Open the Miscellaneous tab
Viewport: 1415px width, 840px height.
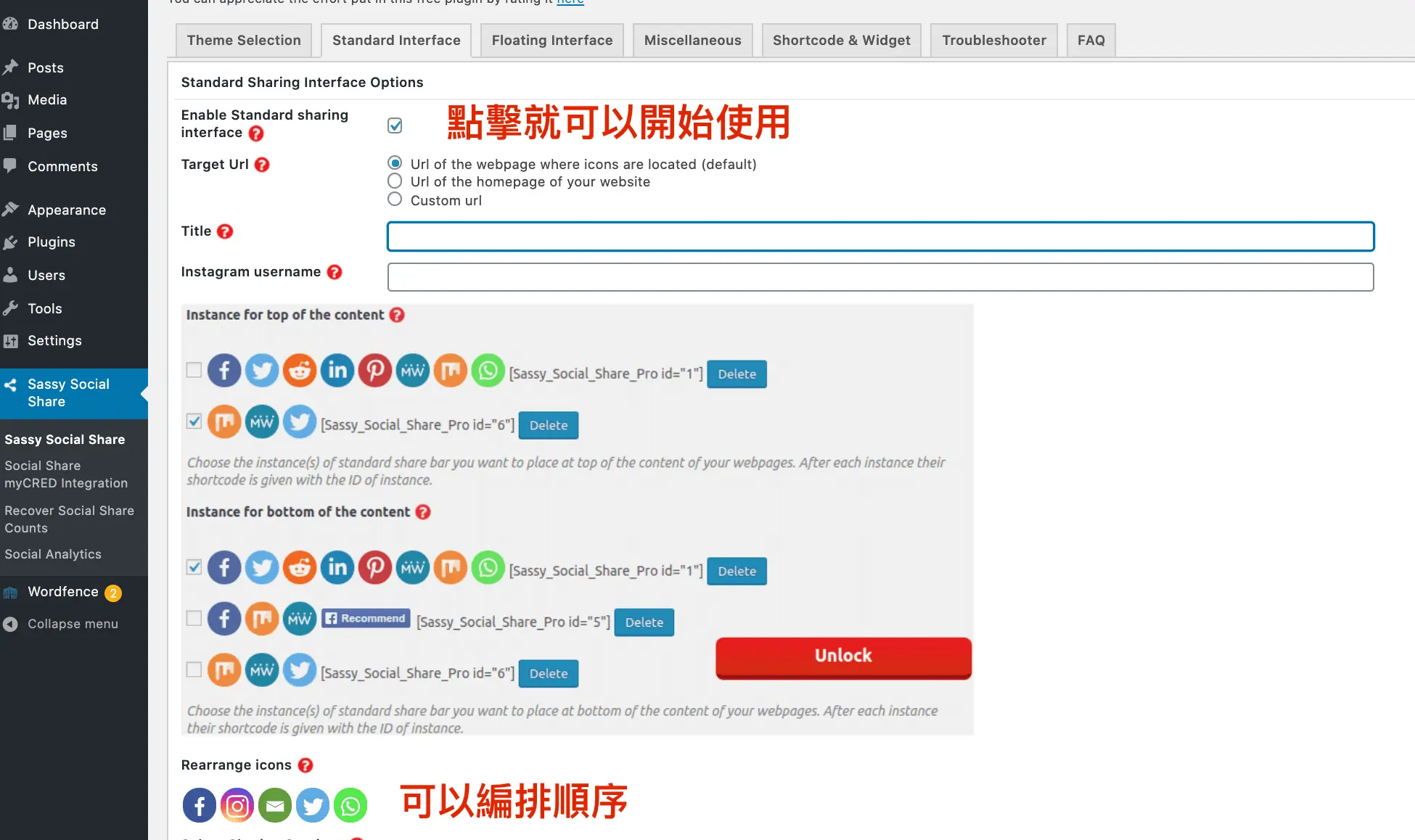pyautogui.click(x=693, y=41)
